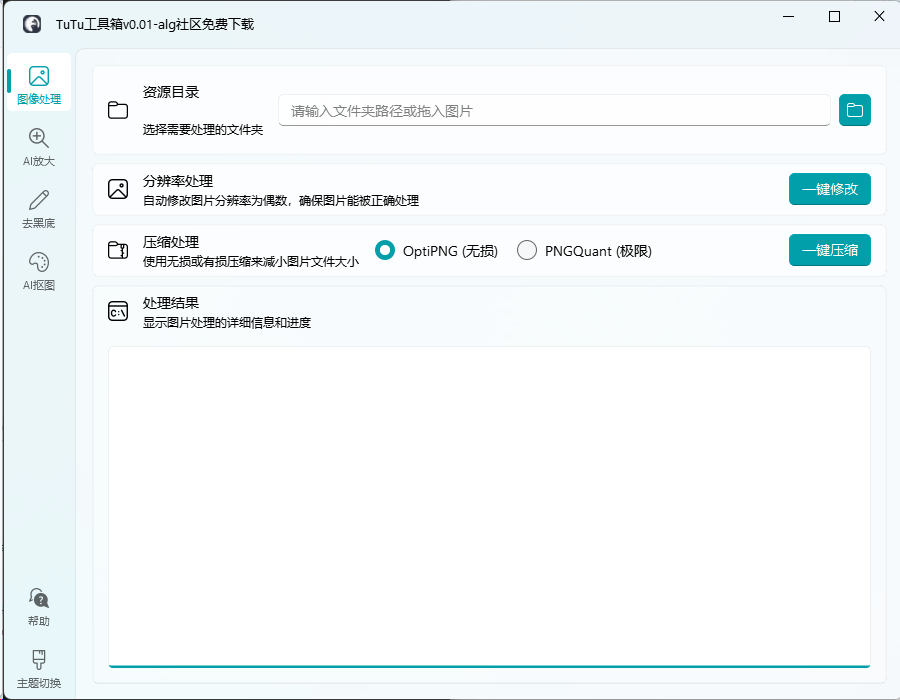900x700 pixels.
Task: Click the 一键修改 button
Action: 829,189
